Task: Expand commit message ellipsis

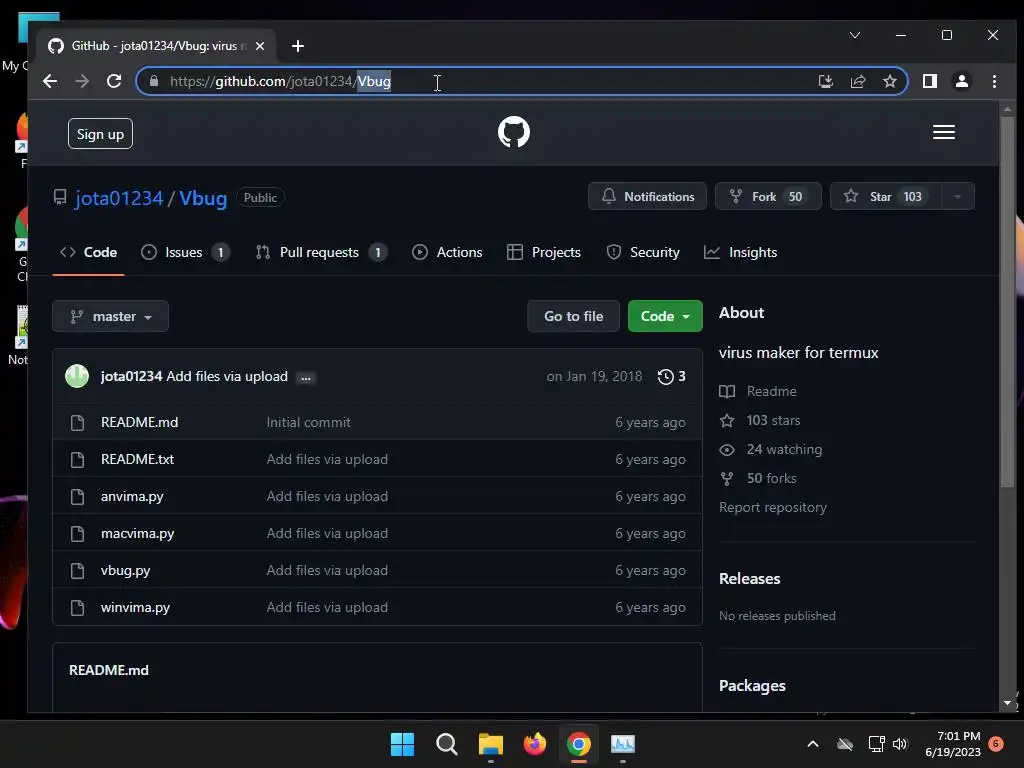Action: [x=305, y=377]
